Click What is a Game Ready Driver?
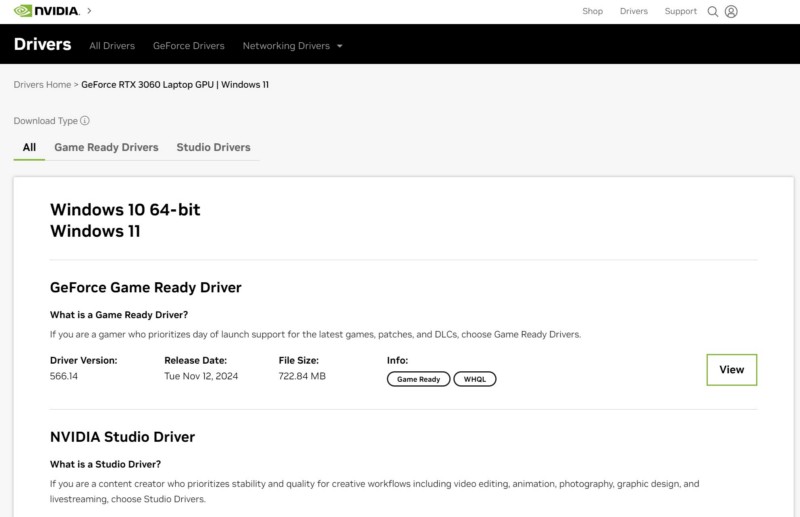The height and width of the screenshot is (517, 800). pos(119,315)
